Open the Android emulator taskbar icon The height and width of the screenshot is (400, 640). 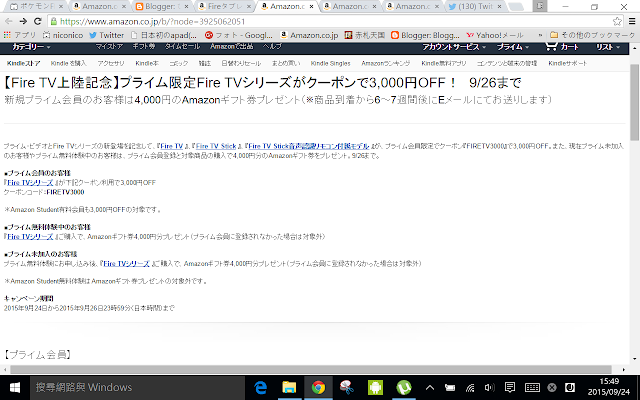pyautogui.click(x=375, y=387)
